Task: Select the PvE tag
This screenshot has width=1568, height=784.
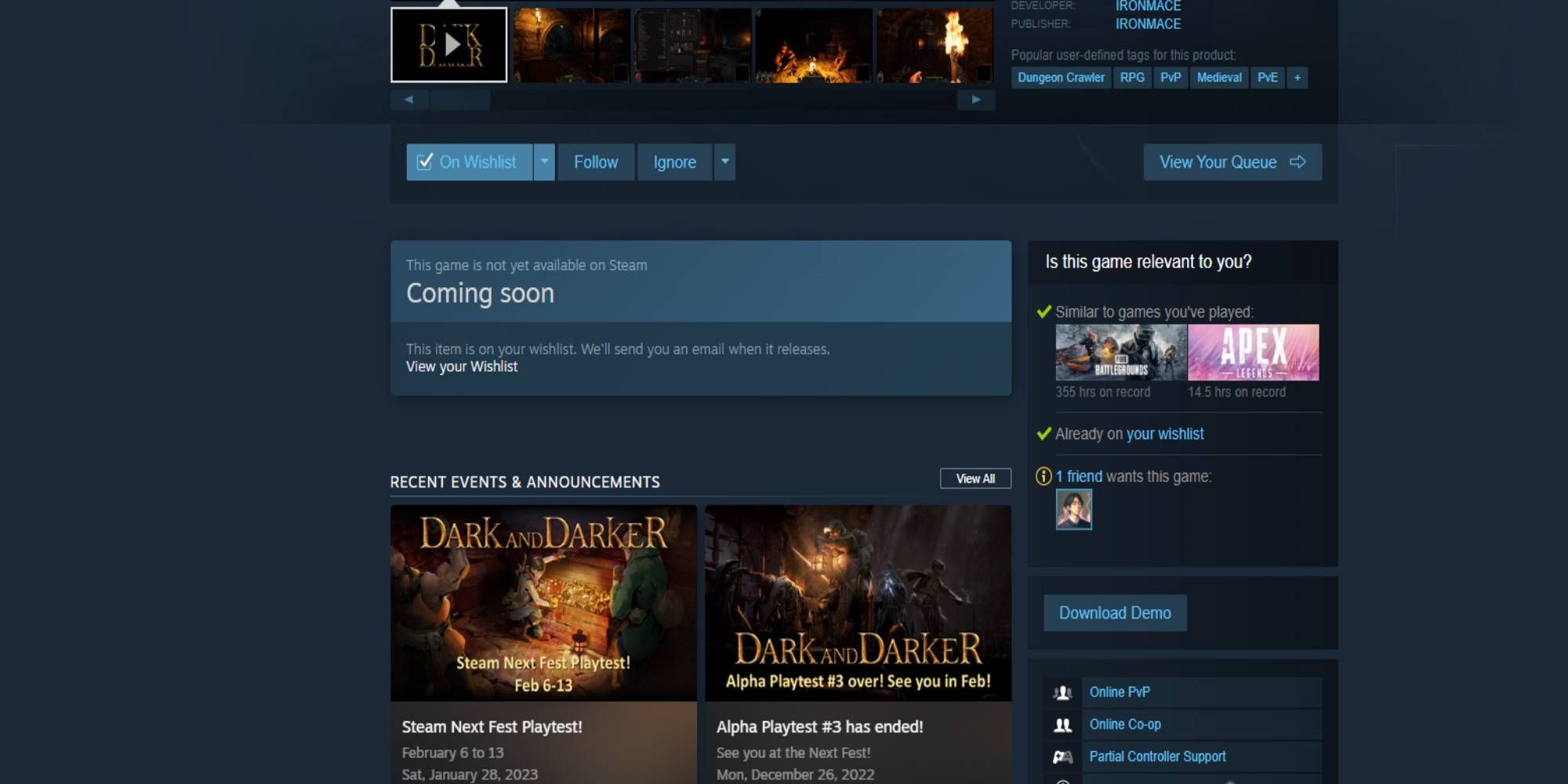Action: (1268, 78)
